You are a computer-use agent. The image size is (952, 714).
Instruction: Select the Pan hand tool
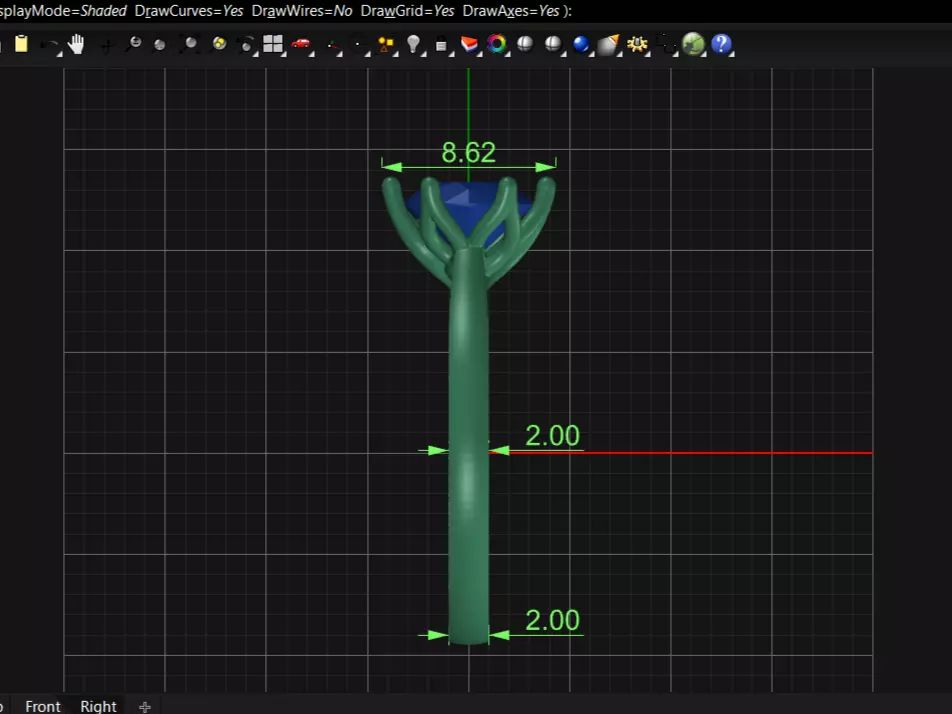click(76, 44)
